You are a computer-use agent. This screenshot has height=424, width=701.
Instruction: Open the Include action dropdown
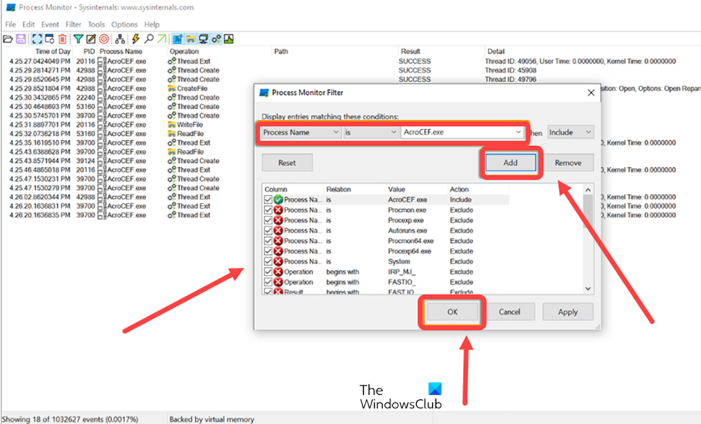(570, 132)
